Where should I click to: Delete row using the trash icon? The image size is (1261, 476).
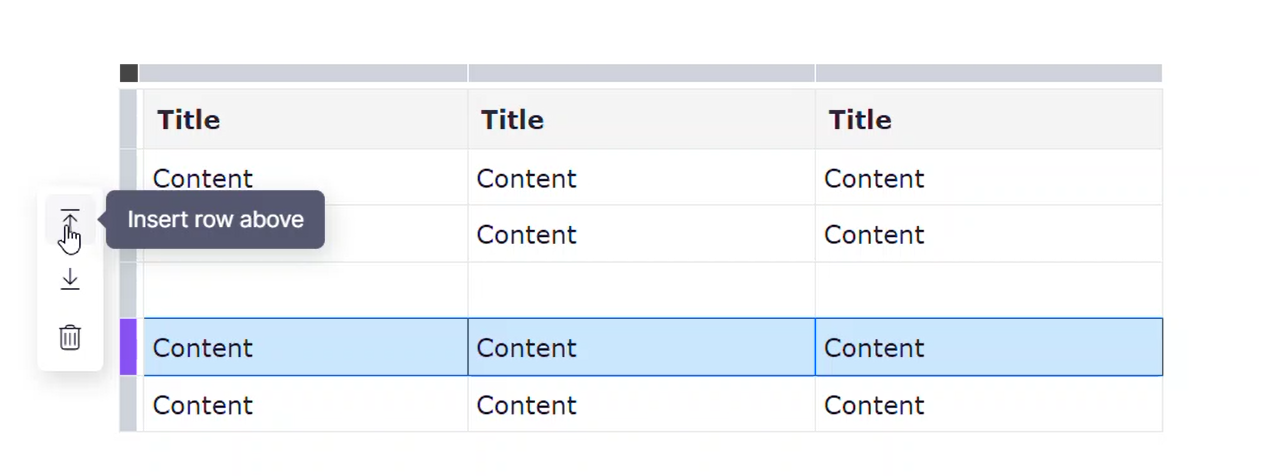tap(70, 337)
